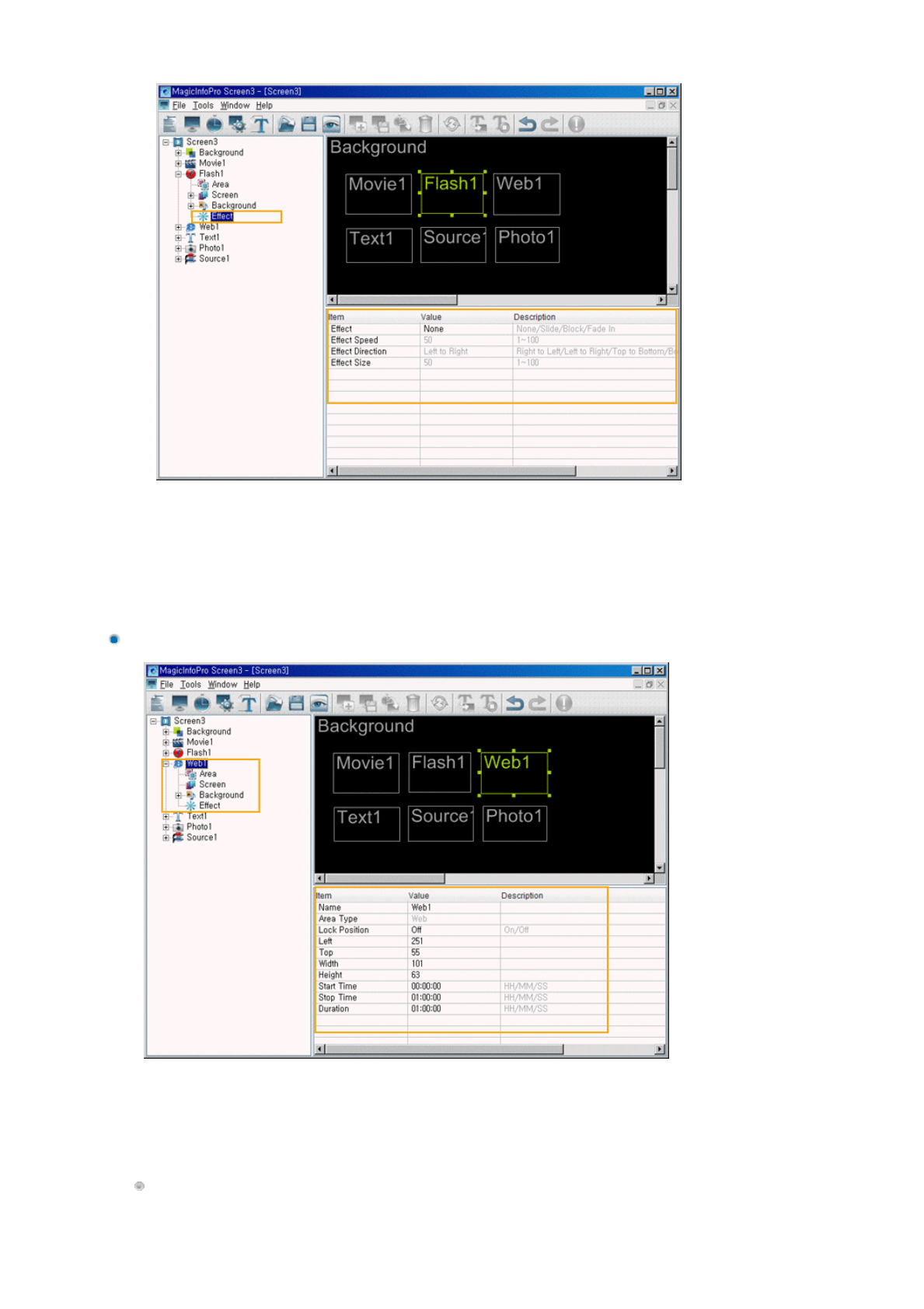Save floppy disk icon in upper window toolbar

(x=309, y=124)
